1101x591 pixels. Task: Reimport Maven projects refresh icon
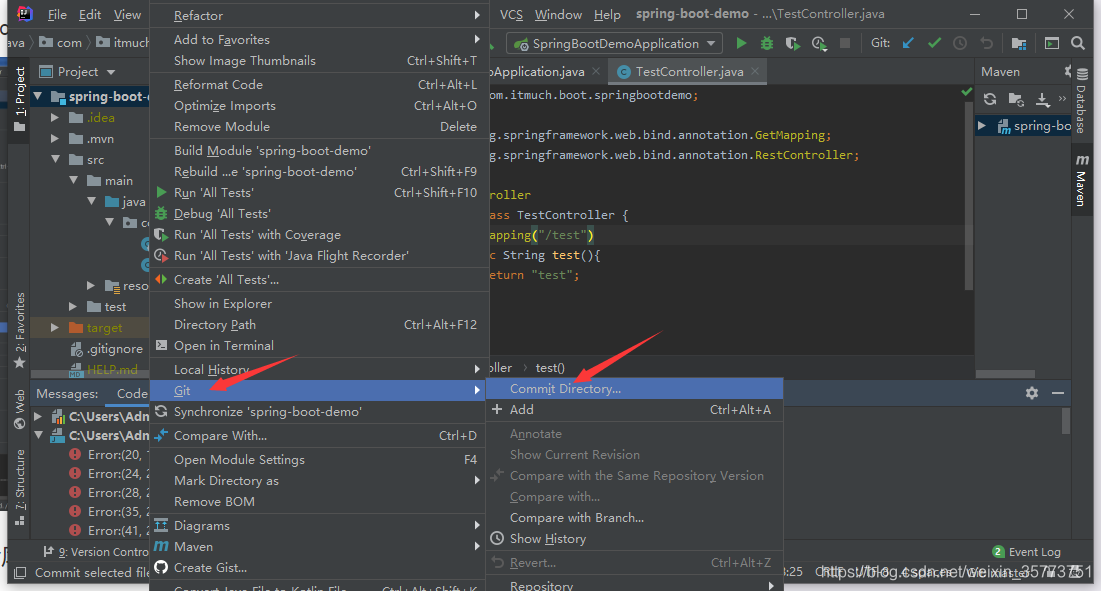pyautogui.click(x=990, y=99)
